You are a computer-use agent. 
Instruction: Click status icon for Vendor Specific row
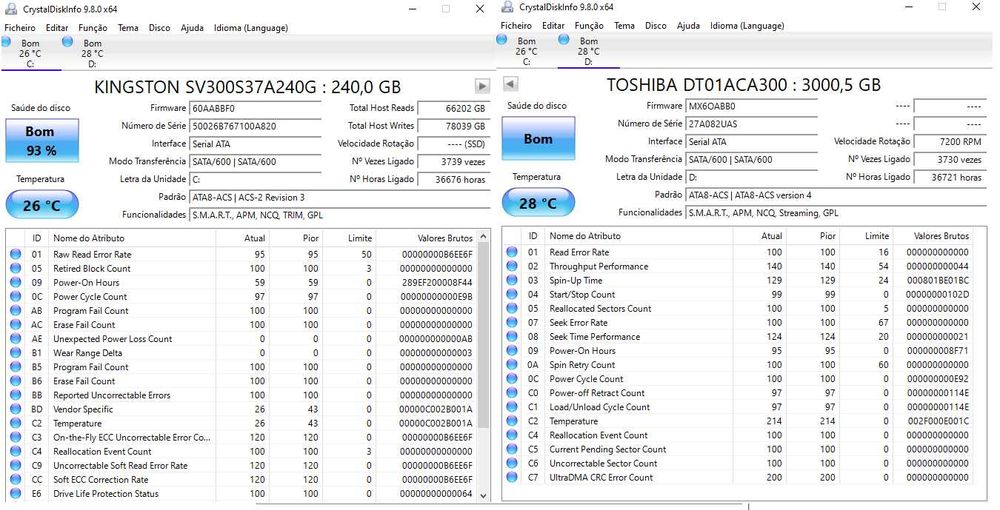coord(15,409)
